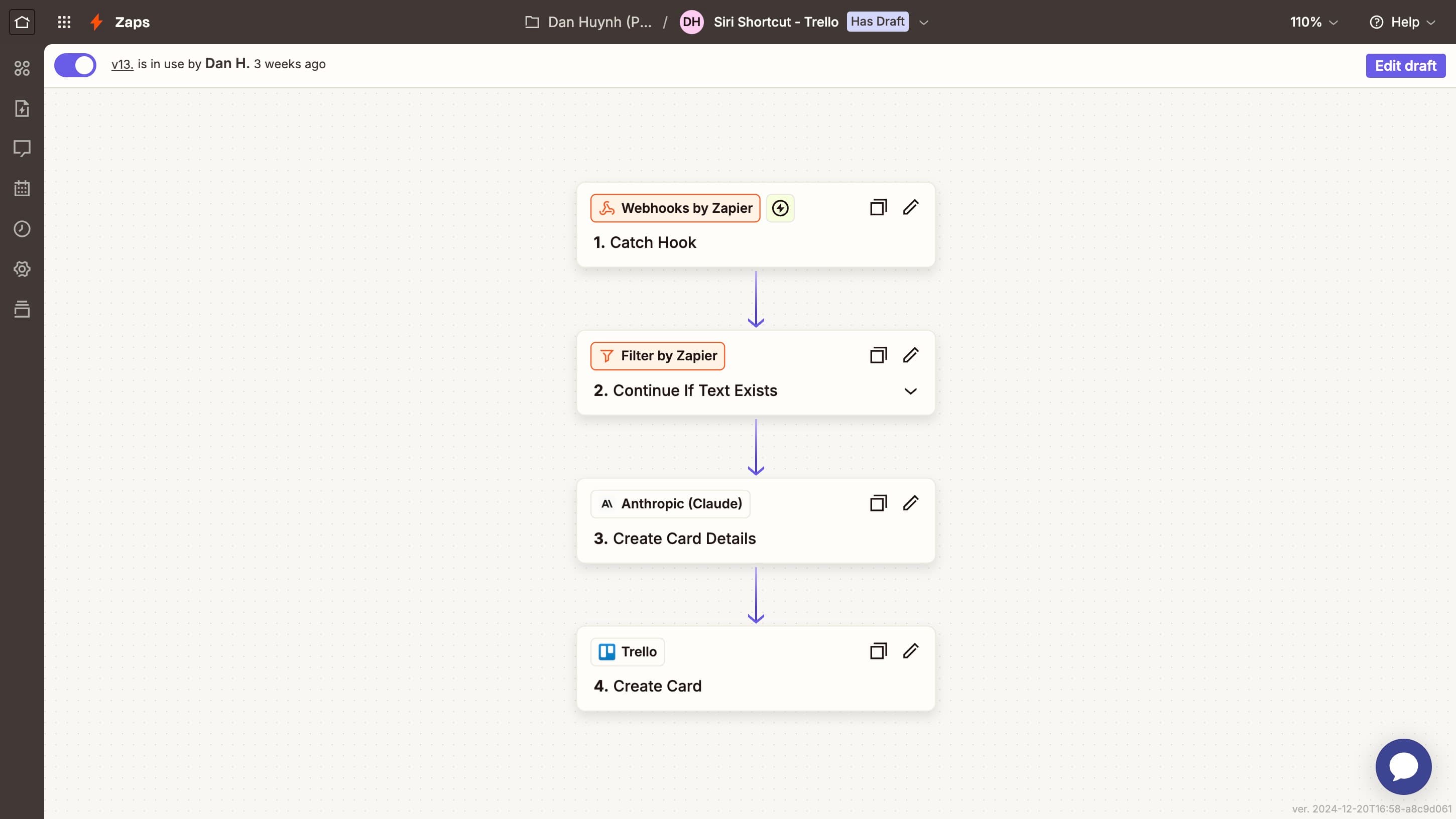Click the Trello app badge

[628, 652]
